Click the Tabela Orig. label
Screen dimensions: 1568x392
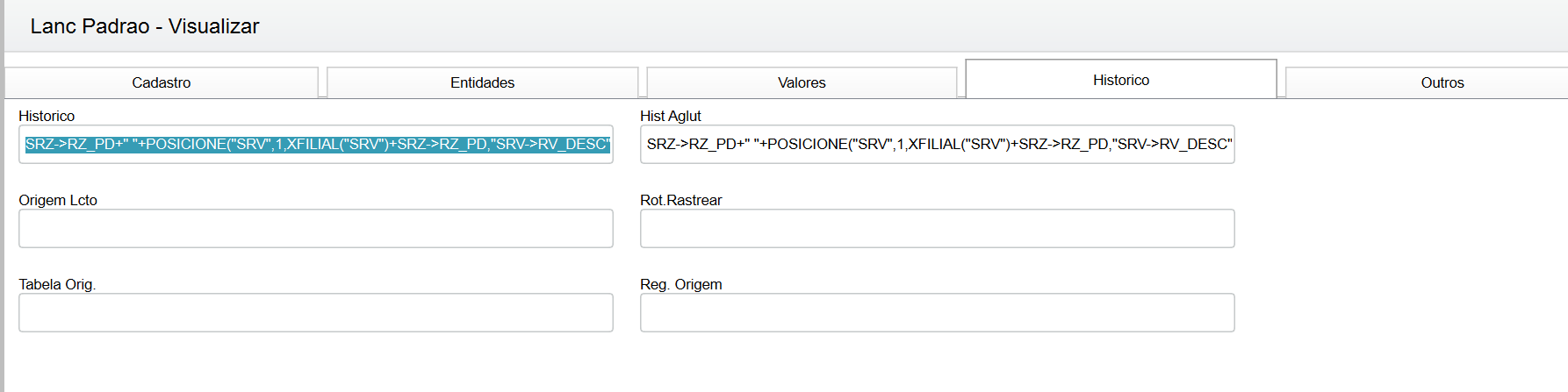(x=57, y=284)
